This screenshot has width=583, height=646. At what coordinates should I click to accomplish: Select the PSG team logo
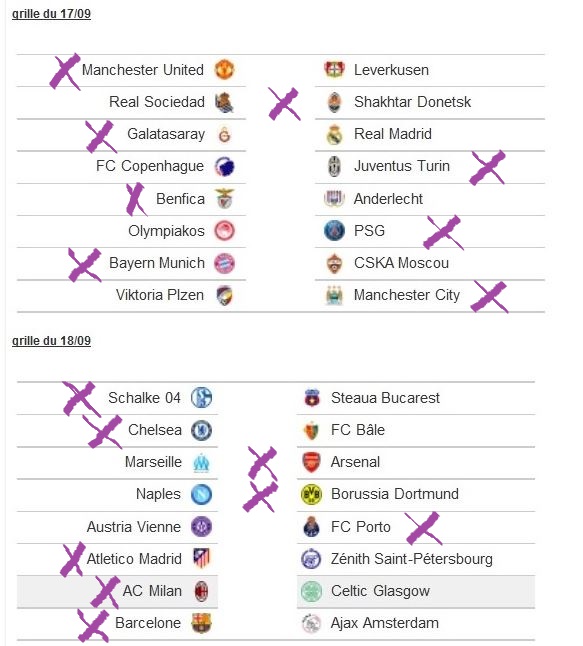(334, 231)
